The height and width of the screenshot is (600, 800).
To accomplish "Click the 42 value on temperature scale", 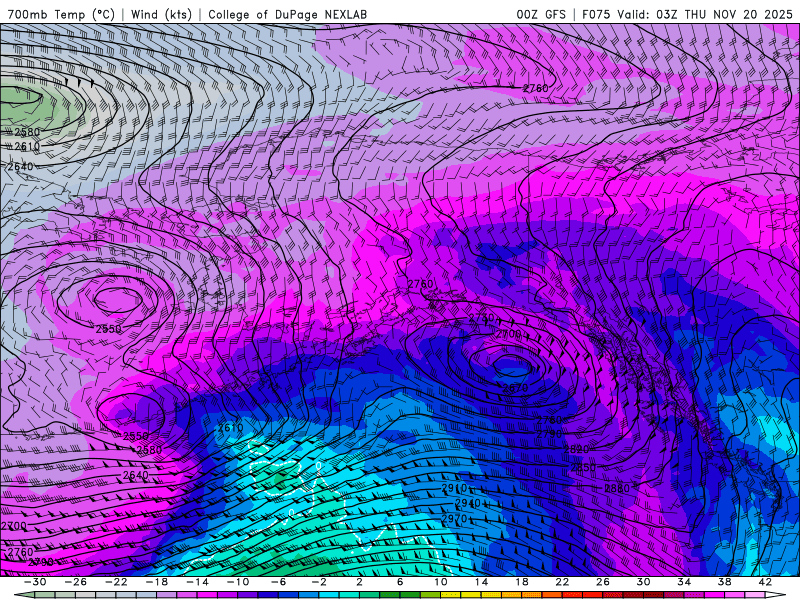I will (765, 582).
